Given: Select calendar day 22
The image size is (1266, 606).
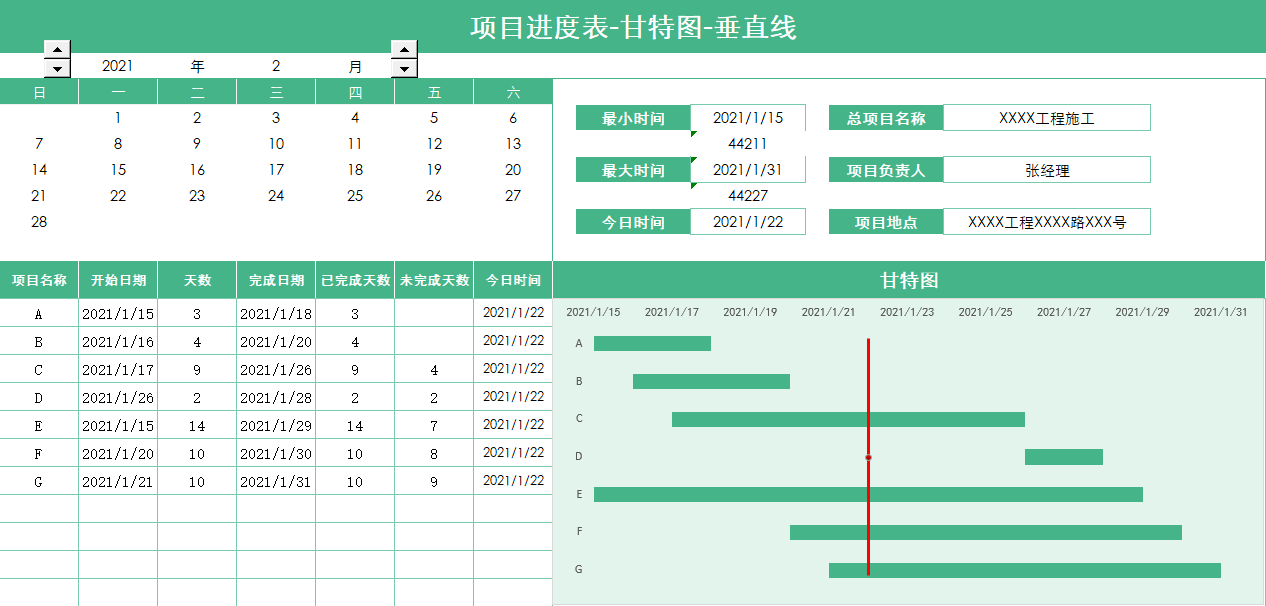Looking at the screenshot, I should 118,195.
